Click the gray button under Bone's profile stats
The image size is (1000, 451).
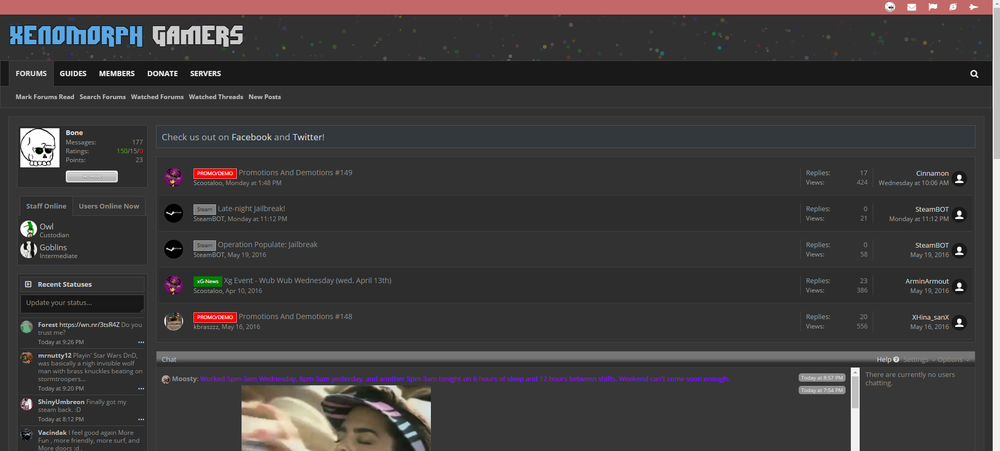92,177
